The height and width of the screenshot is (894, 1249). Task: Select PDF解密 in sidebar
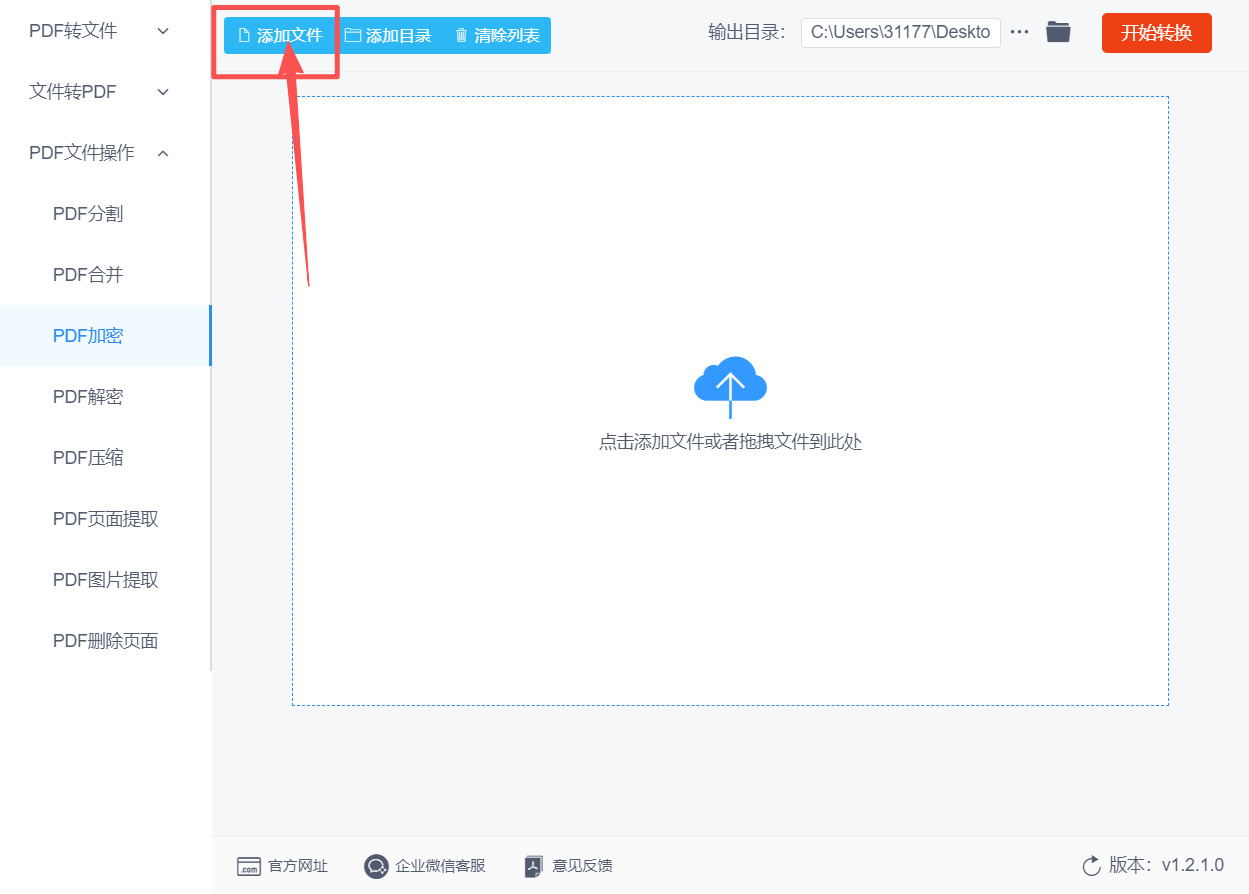(x=105, y=397)
